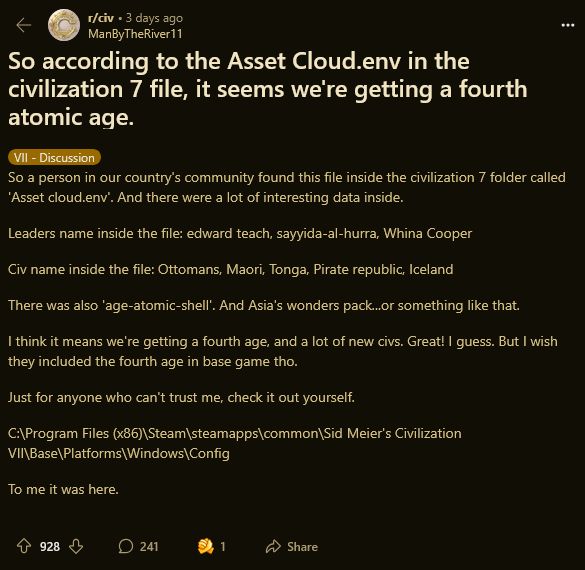The width and height of the screenshot is (585, 570).
Task: Click the line listing civ names
Action: 231,269
